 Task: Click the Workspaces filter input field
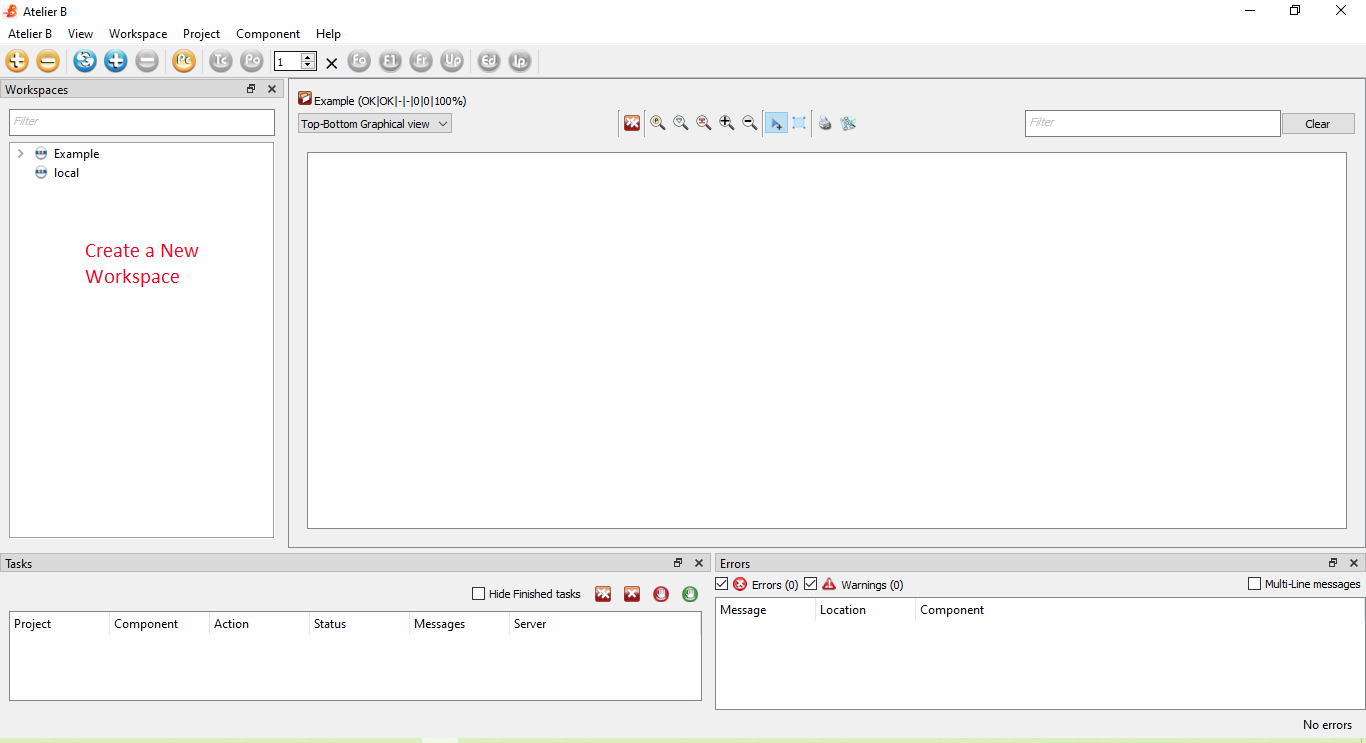tap(142, 122)
